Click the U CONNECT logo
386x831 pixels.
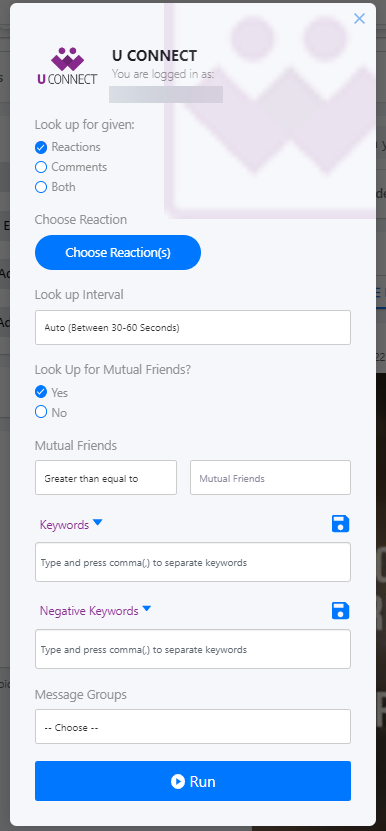[x=67, y=66]
